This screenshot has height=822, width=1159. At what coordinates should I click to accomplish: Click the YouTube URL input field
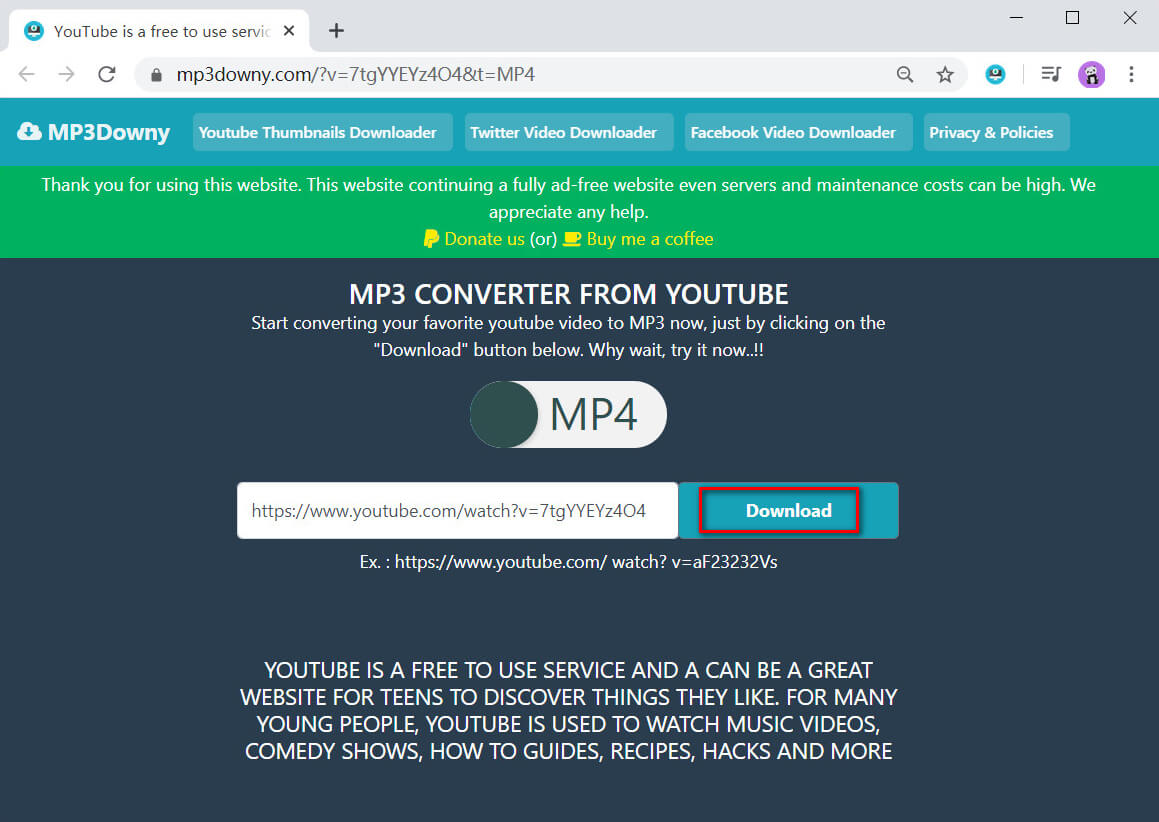tap(458, 511)
